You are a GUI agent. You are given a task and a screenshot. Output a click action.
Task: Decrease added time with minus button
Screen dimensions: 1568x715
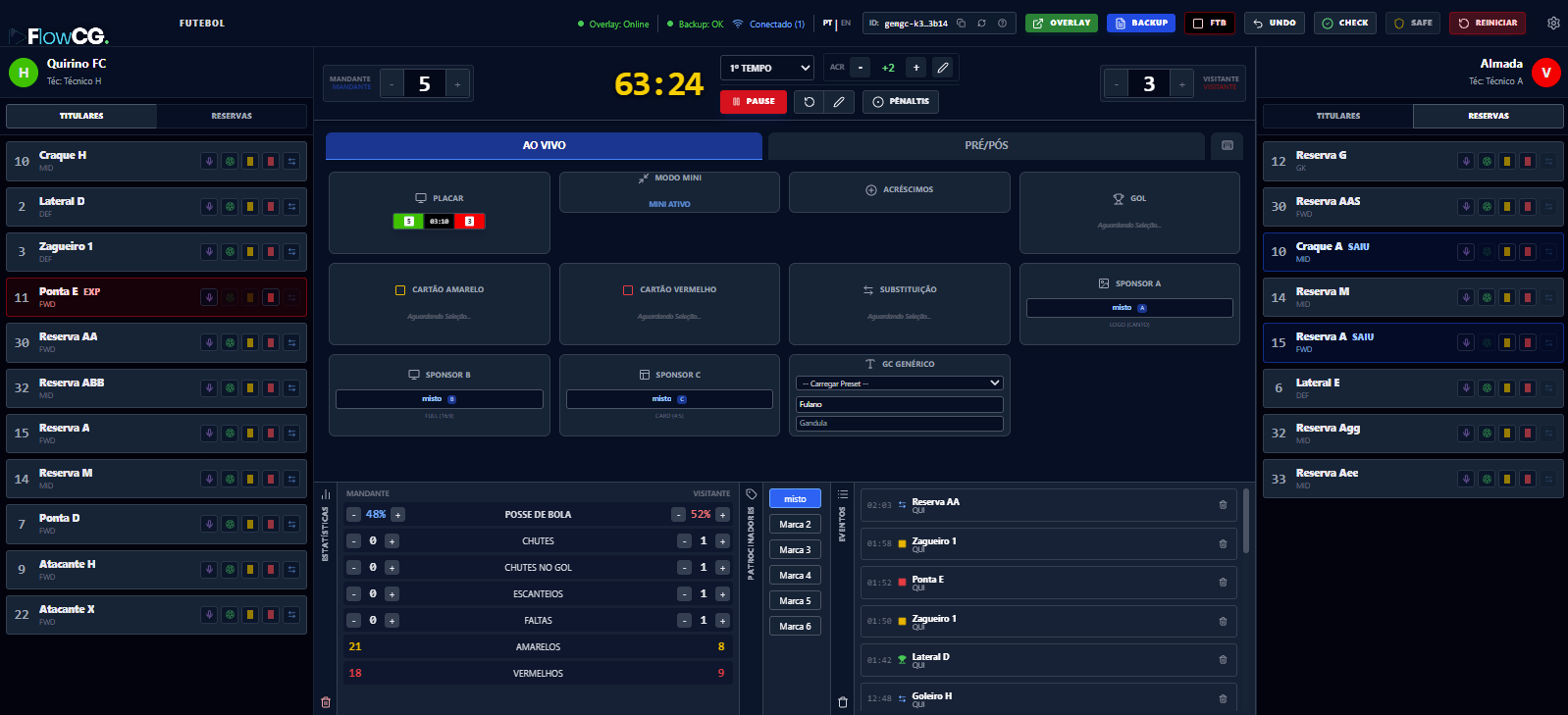861,68
